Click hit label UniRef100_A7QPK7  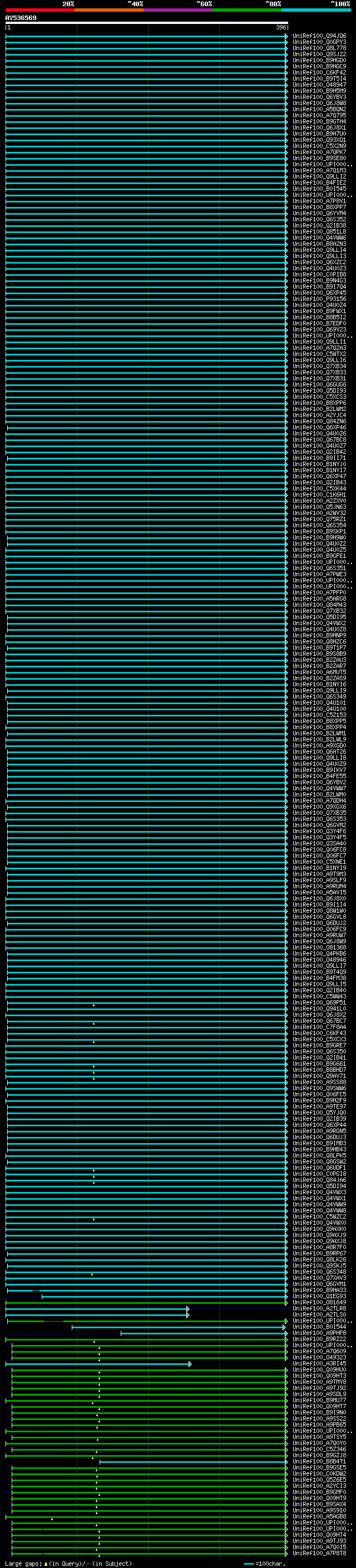click(x=319, y=151)
